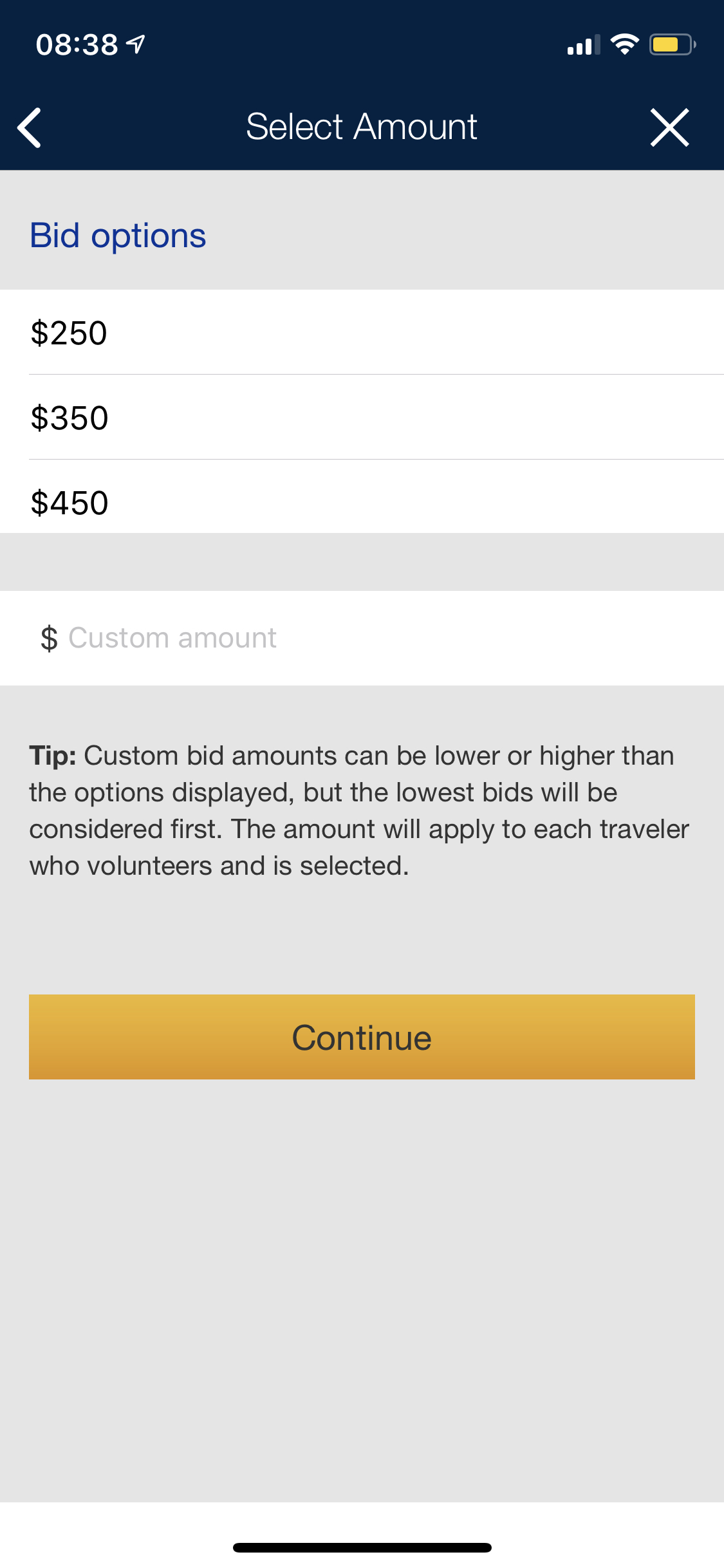Tap the home indicator bar
Image resolution: width=724 pixels, height=1568 pixels.
pyautogui.click(x=362, y=1547)
